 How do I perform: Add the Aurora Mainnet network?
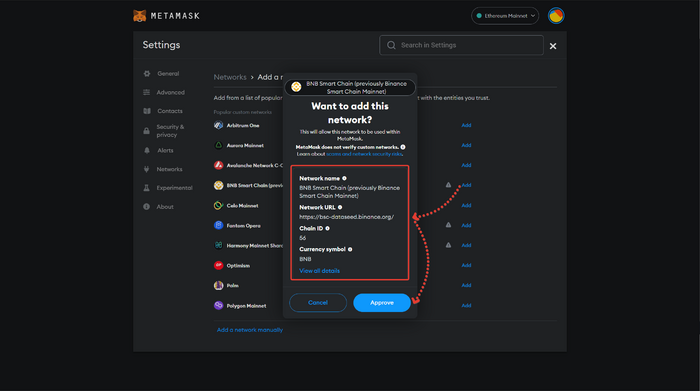(x=466, y=146)
